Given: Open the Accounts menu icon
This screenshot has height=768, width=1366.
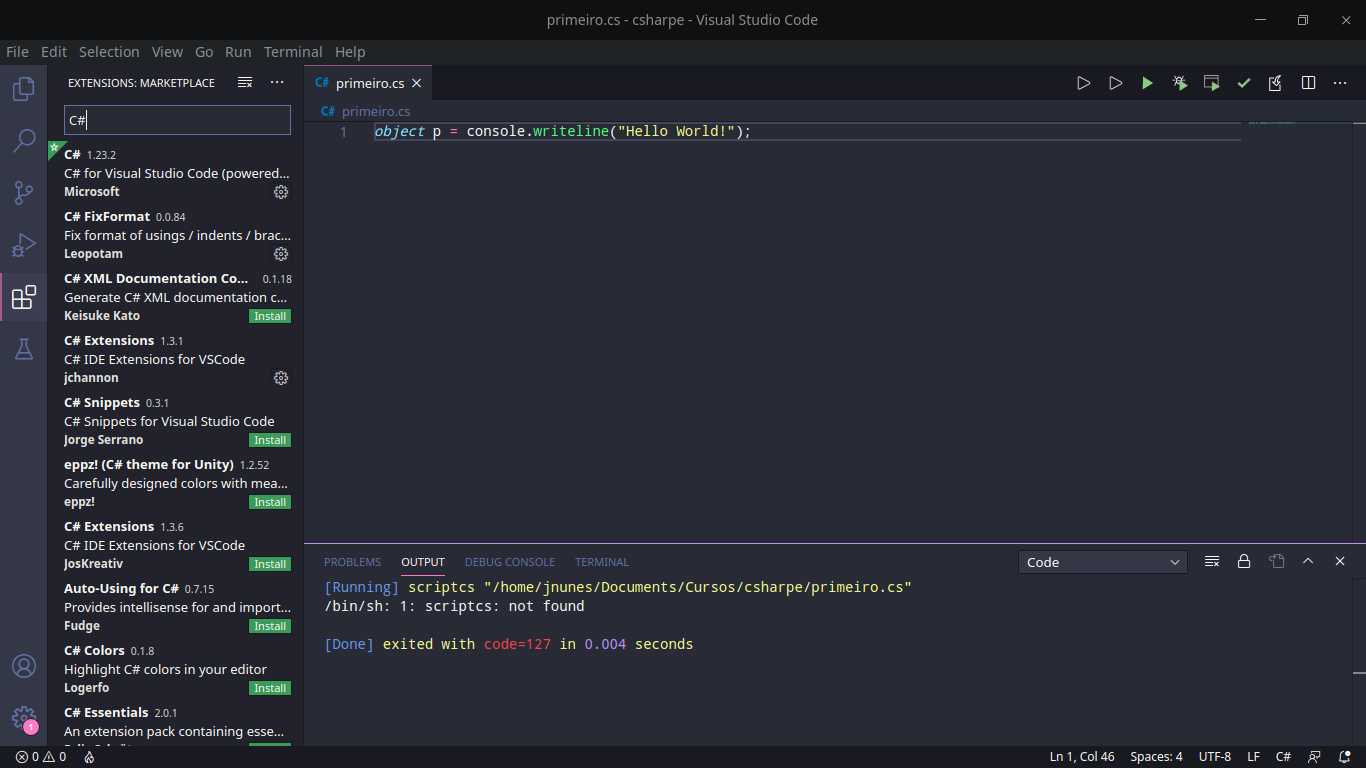Looking at the screenshot, I should pos(24,666).
